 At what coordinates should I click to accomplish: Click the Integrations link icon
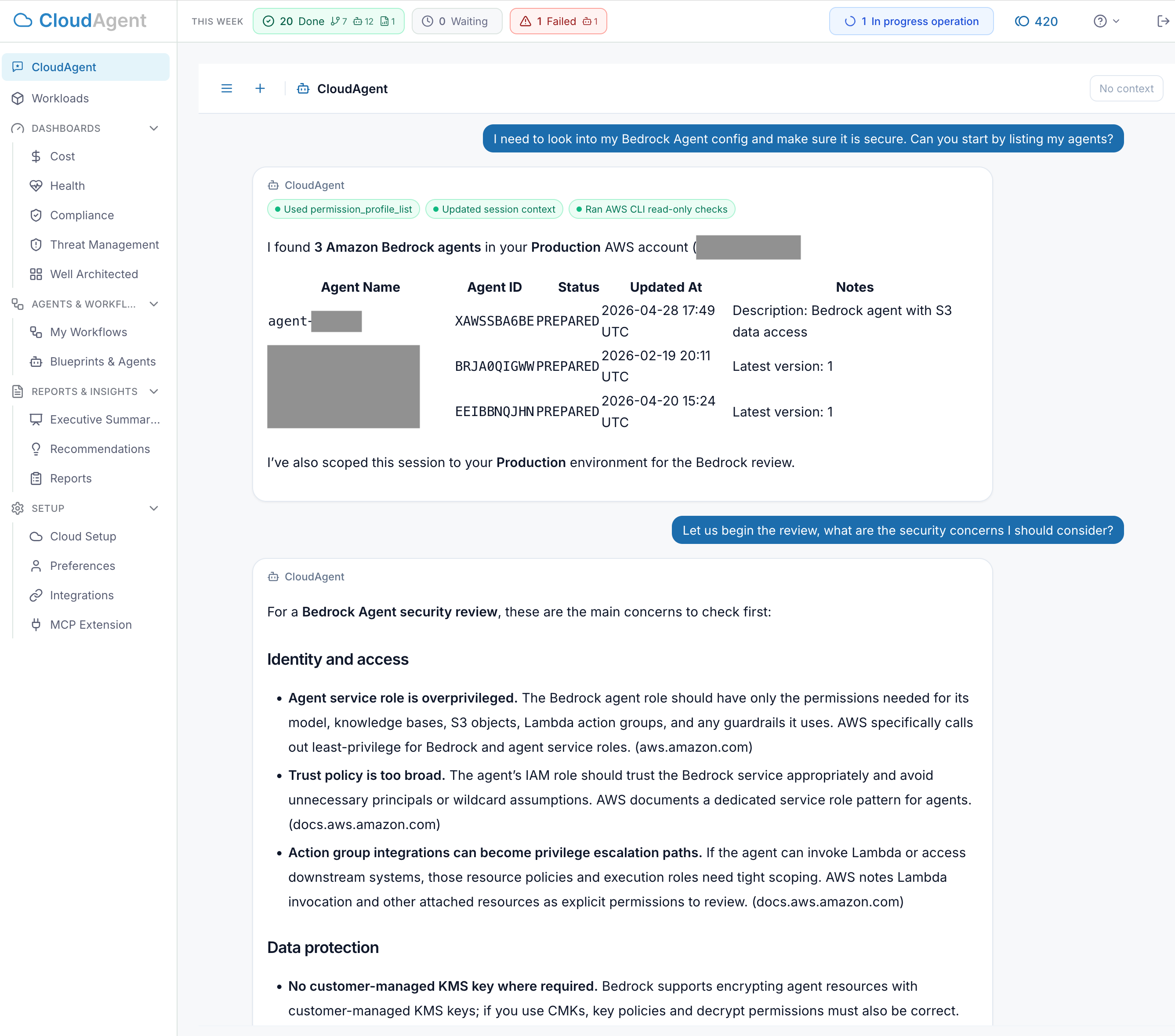36,595
